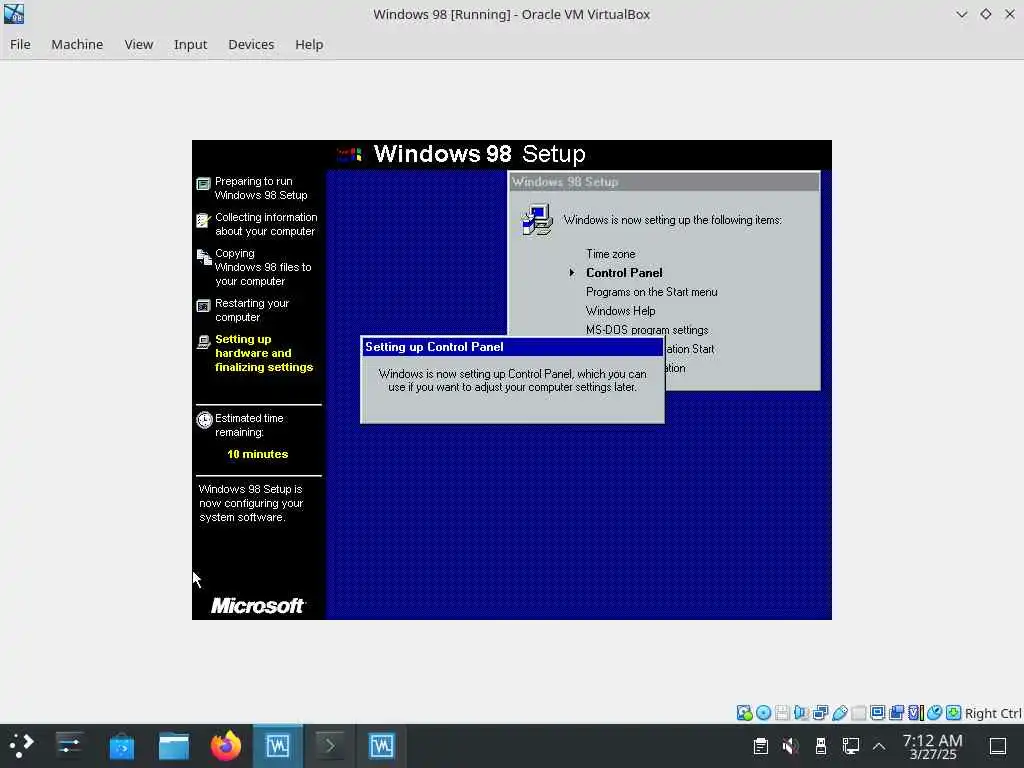
Task: Open the Dolphin file manager from the taskbar
Action: (174, 746)
